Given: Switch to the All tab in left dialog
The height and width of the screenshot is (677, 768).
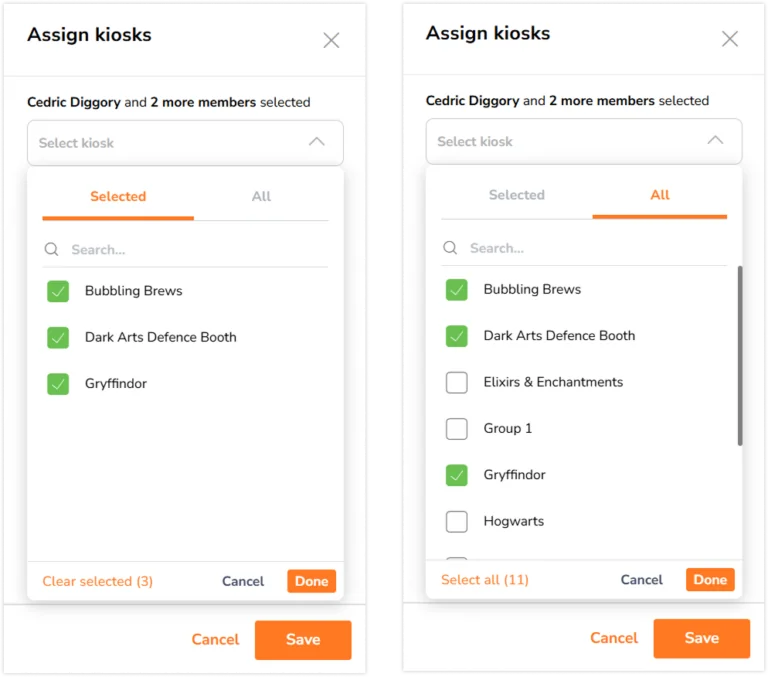Looking at the screenshot, I should [261, 197].
